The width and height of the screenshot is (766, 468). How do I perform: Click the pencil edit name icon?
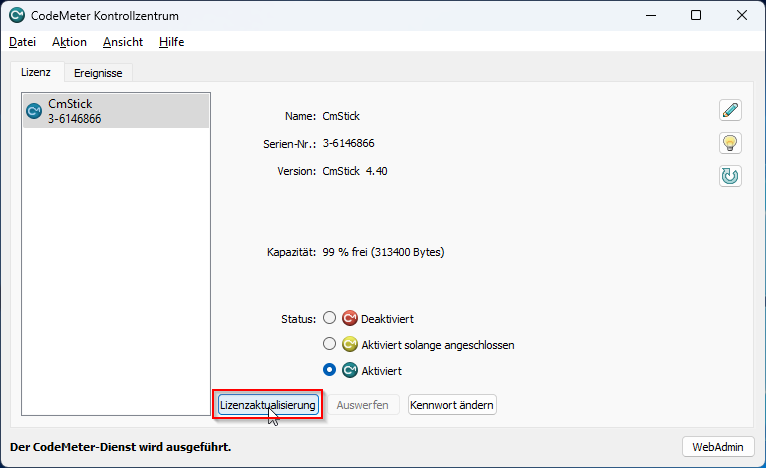(x=730, y=110)
